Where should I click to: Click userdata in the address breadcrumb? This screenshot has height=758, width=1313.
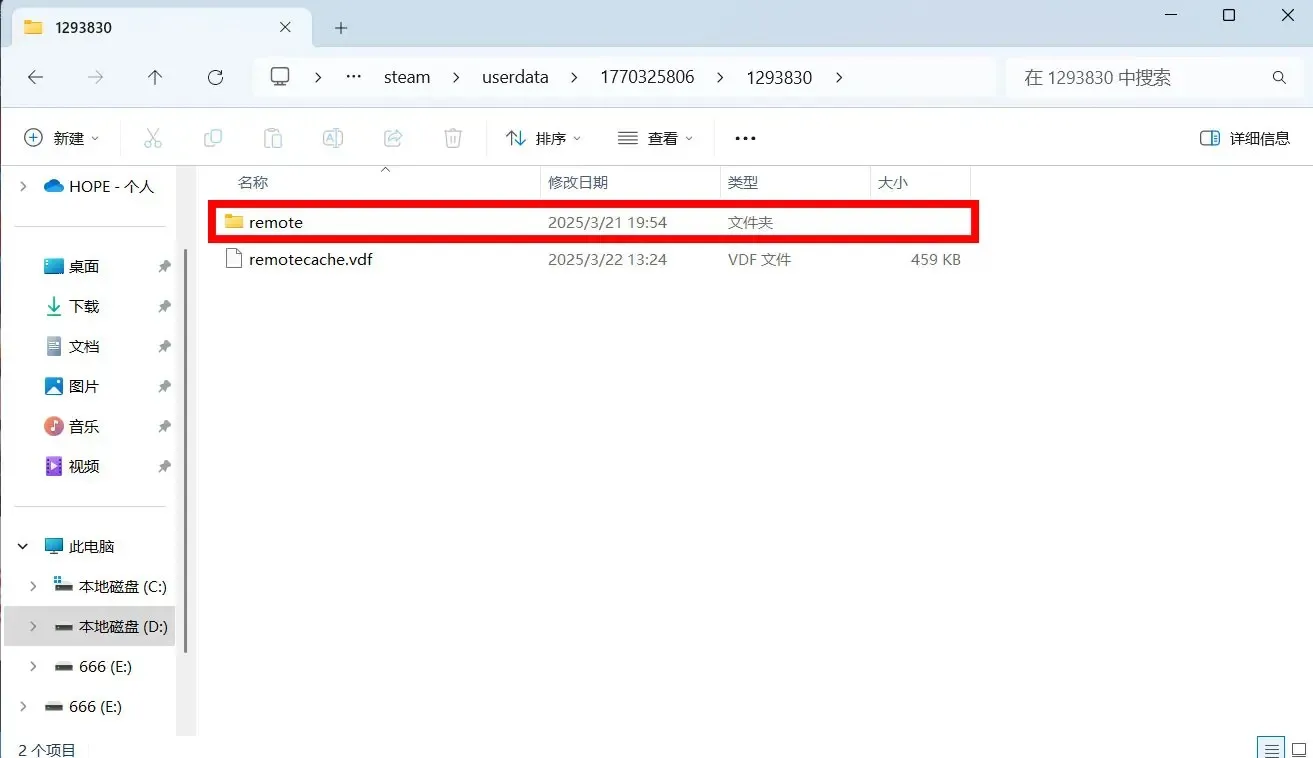click(515, 77)
